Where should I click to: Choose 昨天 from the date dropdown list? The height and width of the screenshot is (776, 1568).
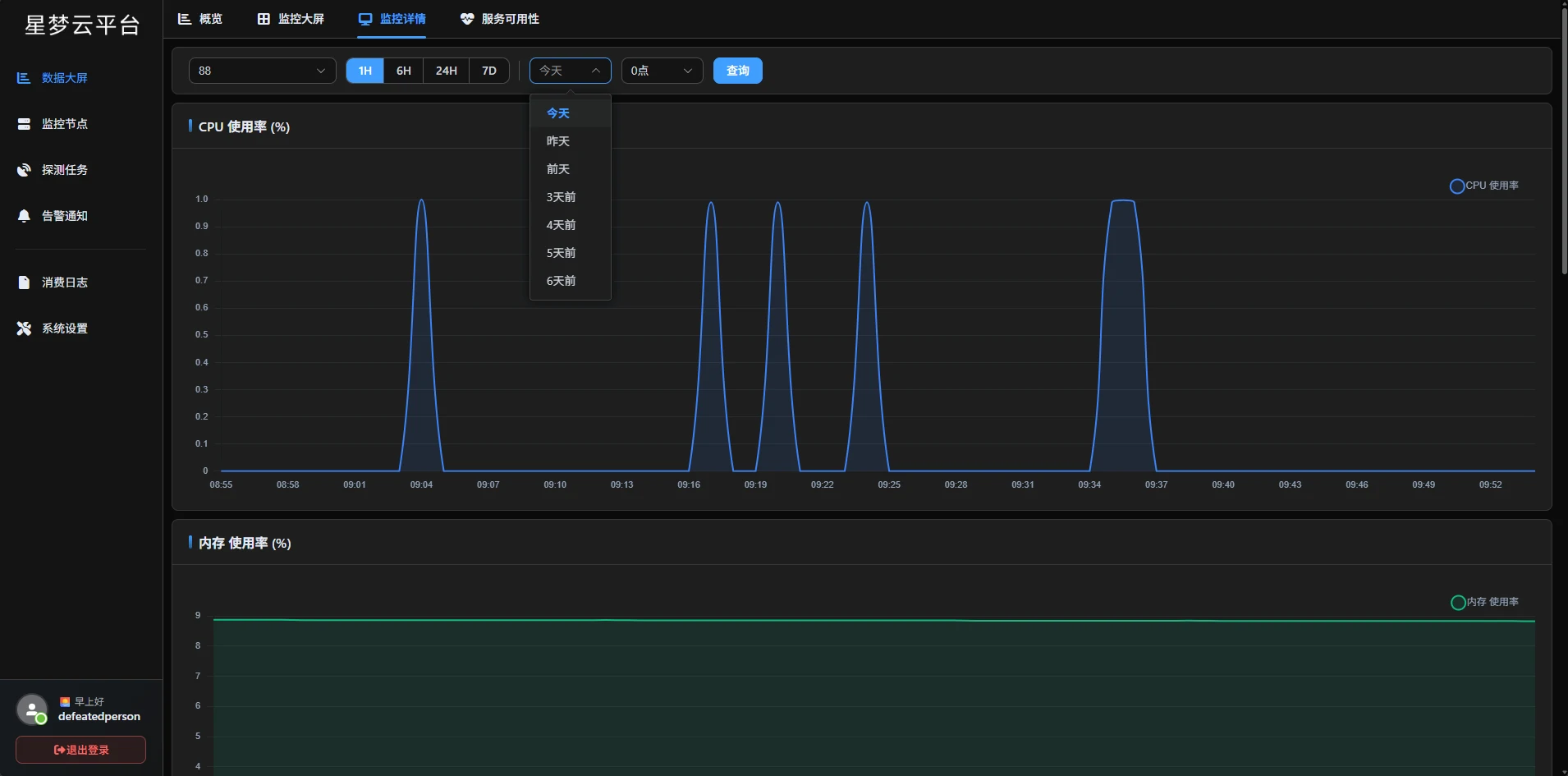[x=558, y=141]
